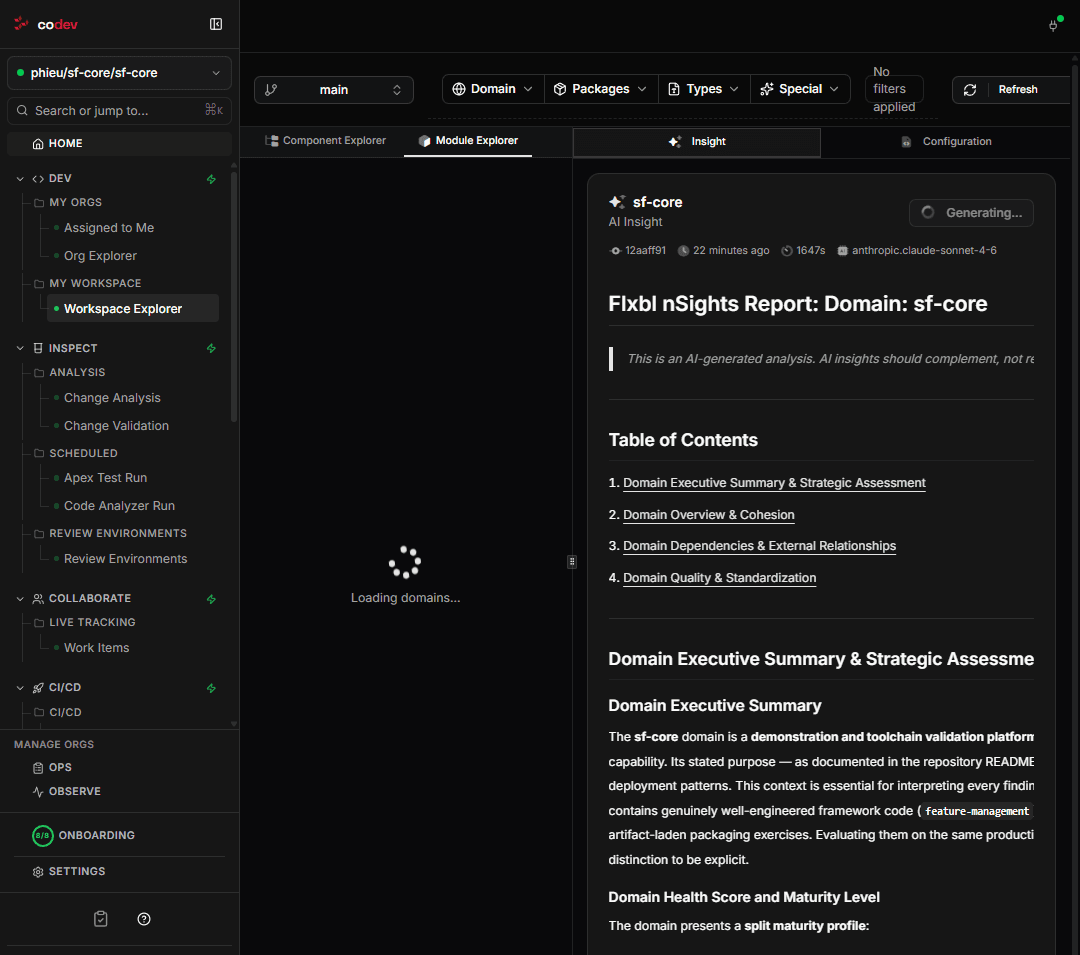Jump to Domain Dependencies & External Relationships link
Image resolution: width=1080 pixels, height=955 pixels.
click(x=760, y=546)
